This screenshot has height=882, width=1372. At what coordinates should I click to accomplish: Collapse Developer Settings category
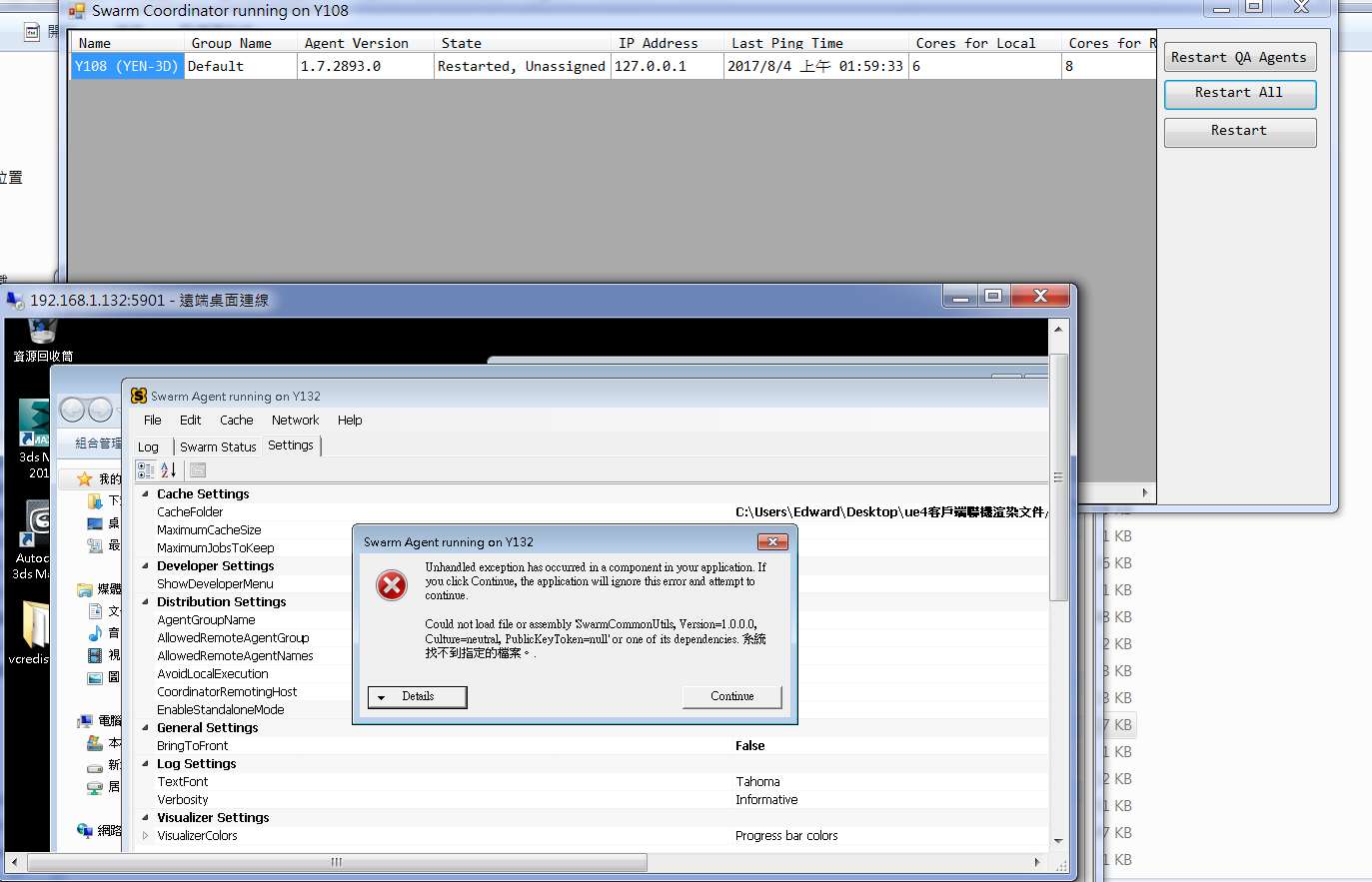click(145, 566)
